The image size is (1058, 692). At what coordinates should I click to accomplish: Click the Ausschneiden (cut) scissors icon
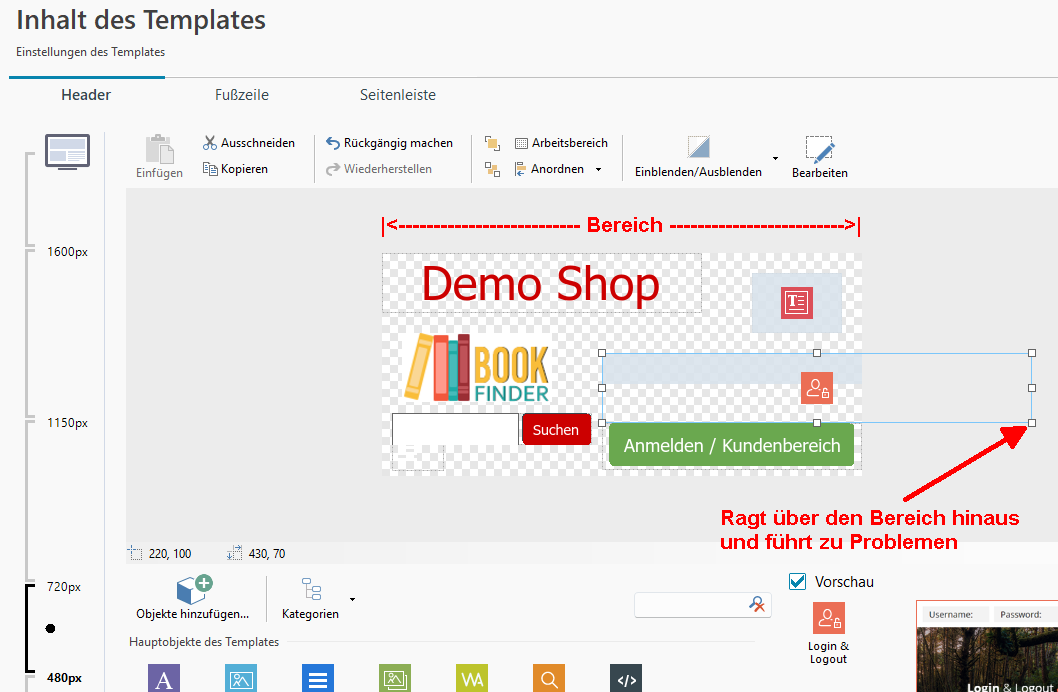(x=210, y=143)
